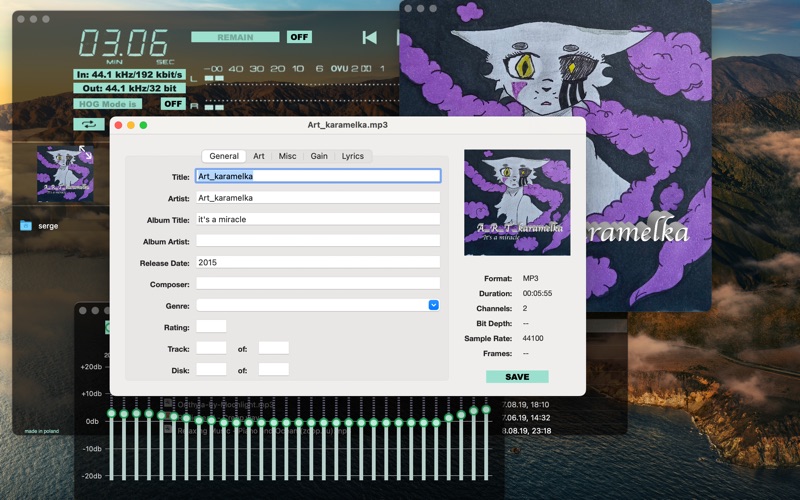This screenshot has height=500, width=800.
Task: Click the serge folder name in player
Action: 48,226
